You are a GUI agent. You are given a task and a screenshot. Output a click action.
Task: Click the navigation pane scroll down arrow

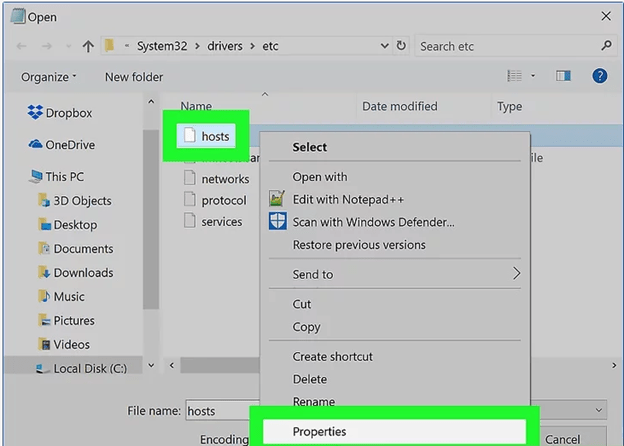151,365
